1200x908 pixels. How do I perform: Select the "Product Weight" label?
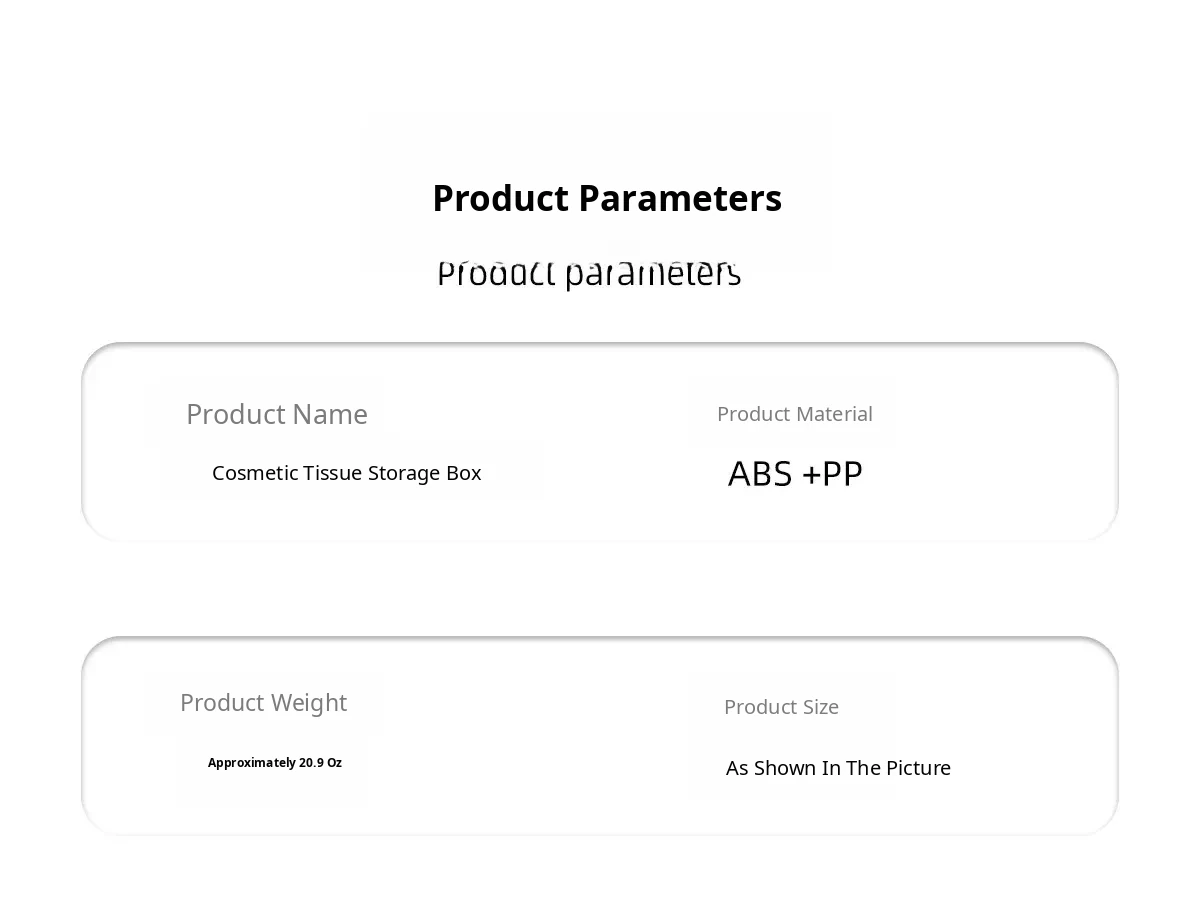click(263, 703)
